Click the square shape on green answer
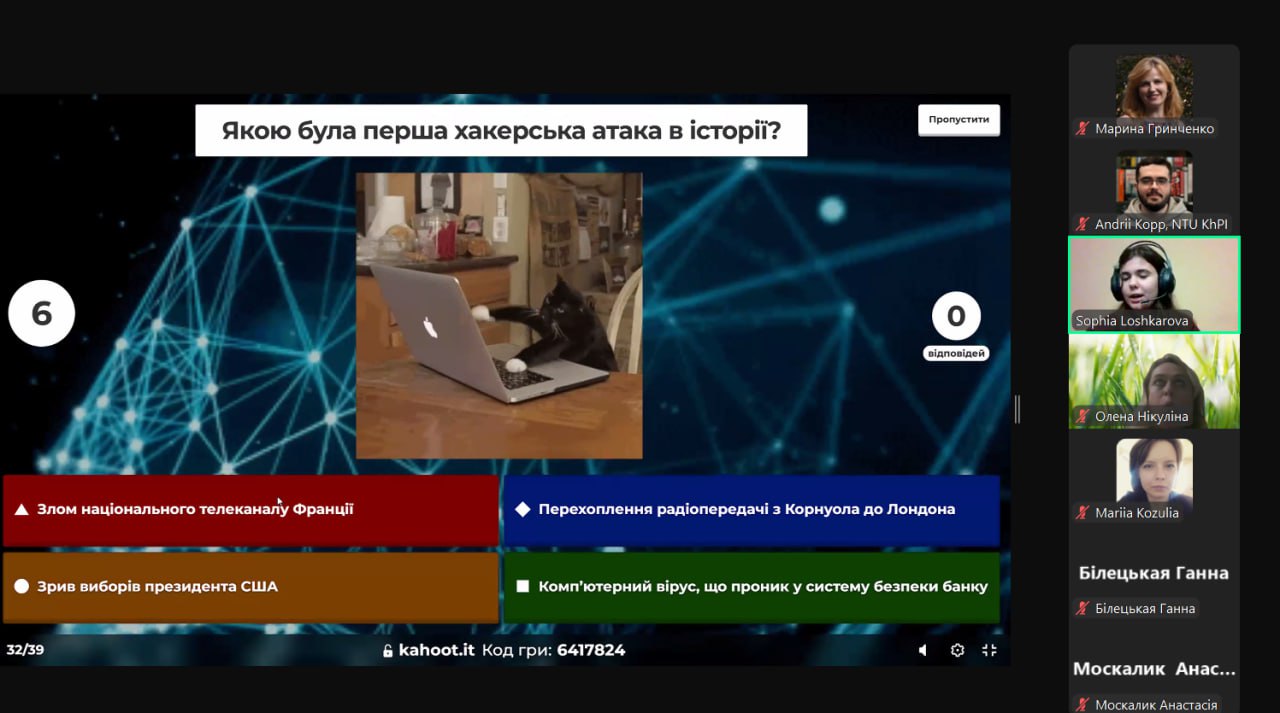Screen dimensions: 1280x713 [x=522, y=587]
